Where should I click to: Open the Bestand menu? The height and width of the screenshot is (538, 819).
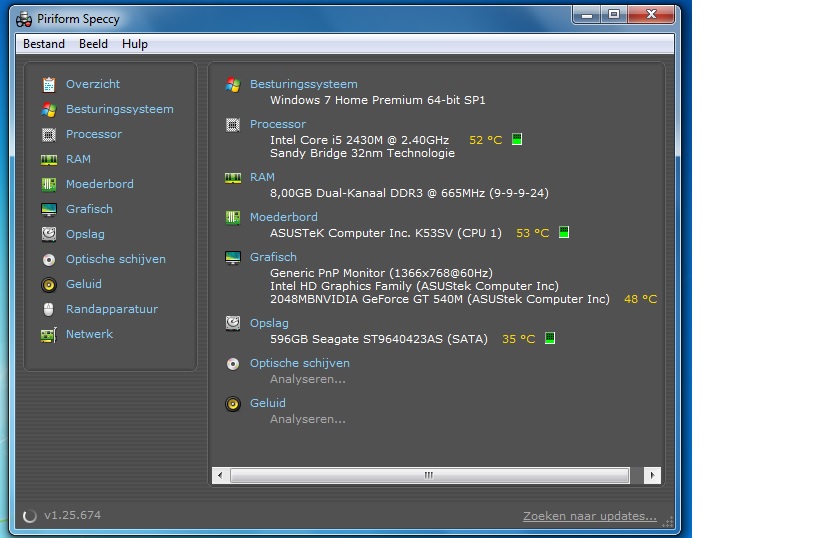(44, 44)
